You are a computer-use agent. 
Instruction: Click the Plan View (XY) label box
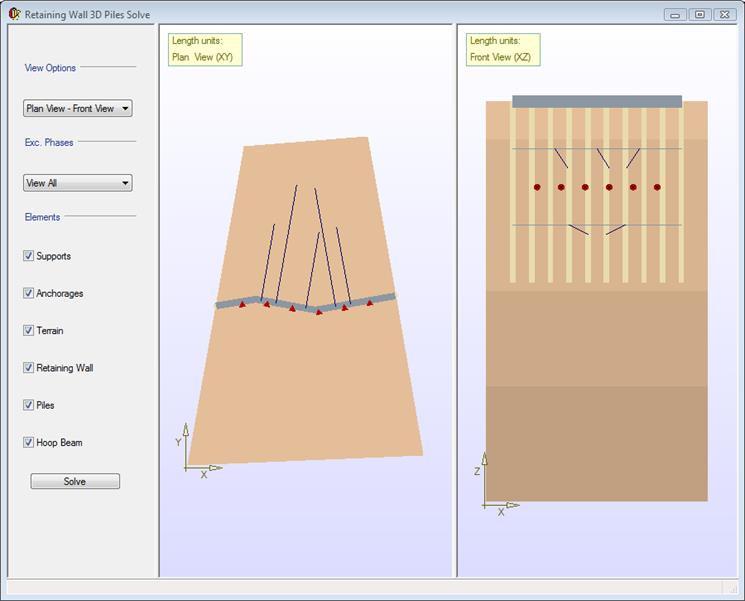pyautogui.click(x=205, y=49)
